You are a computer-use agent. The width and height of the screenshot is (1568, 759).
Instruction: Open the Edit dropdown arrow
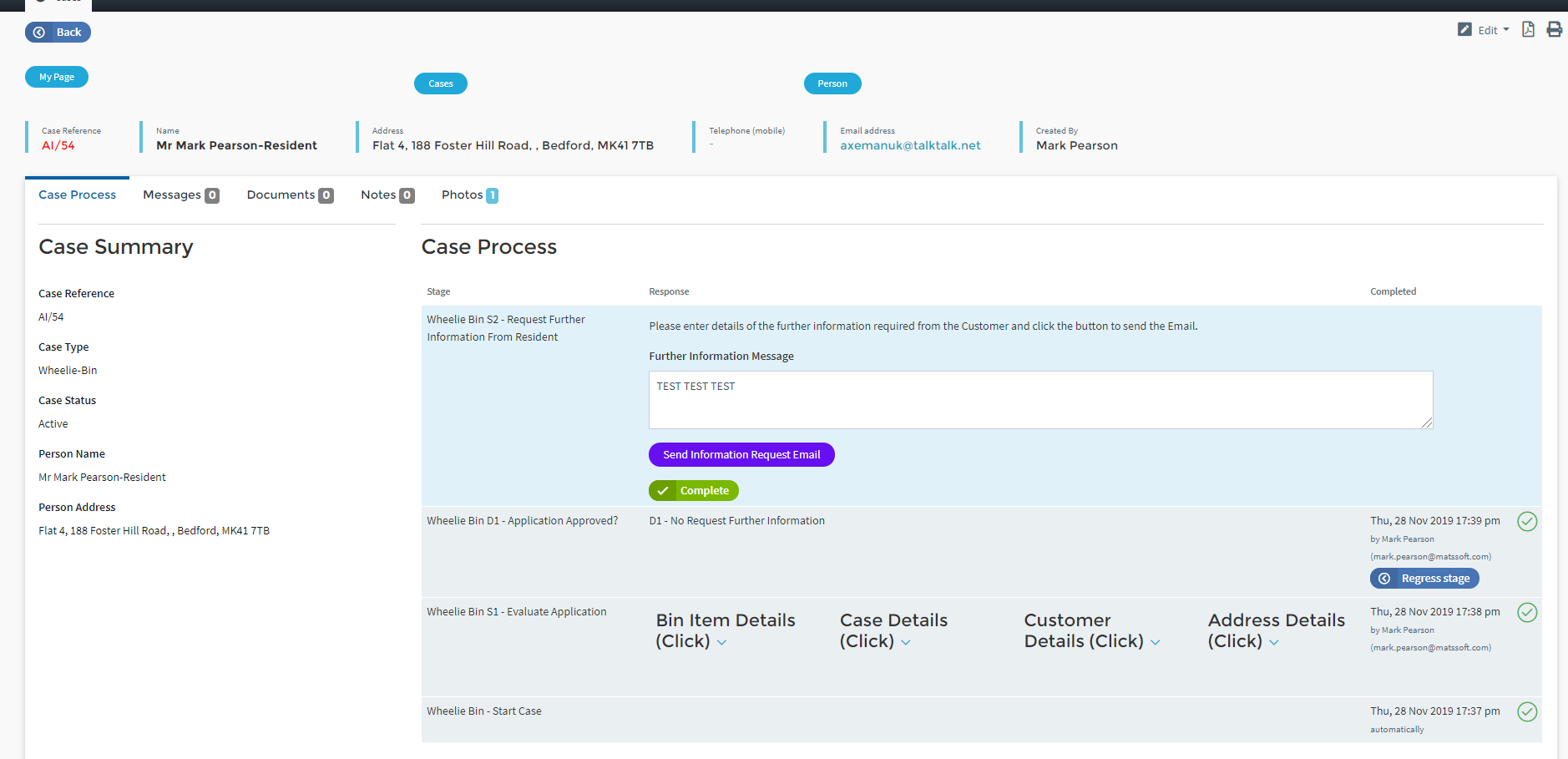coord(1506,30)
